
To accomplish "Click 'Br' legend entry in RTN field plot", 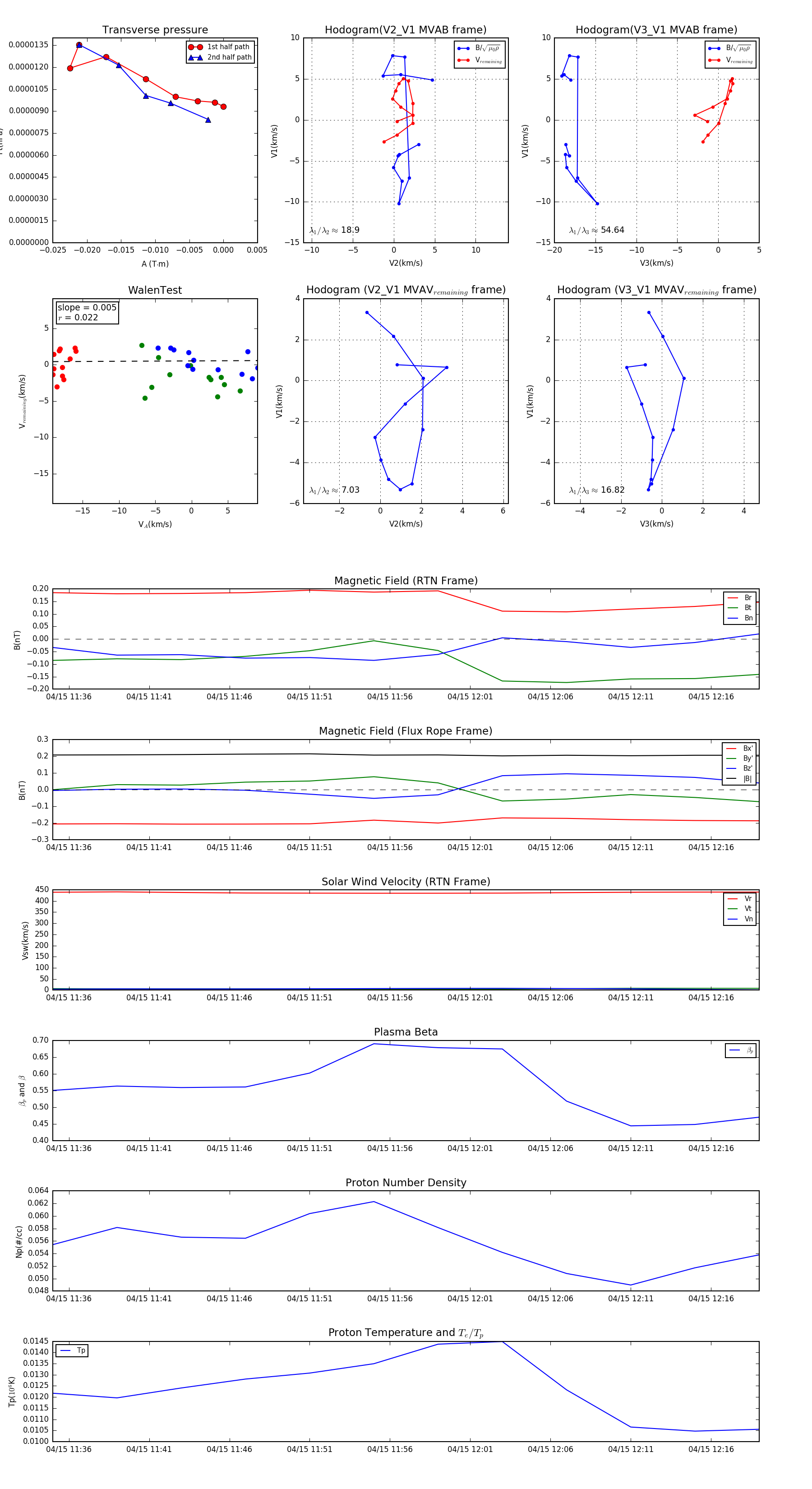I will [x=740, y=598].
